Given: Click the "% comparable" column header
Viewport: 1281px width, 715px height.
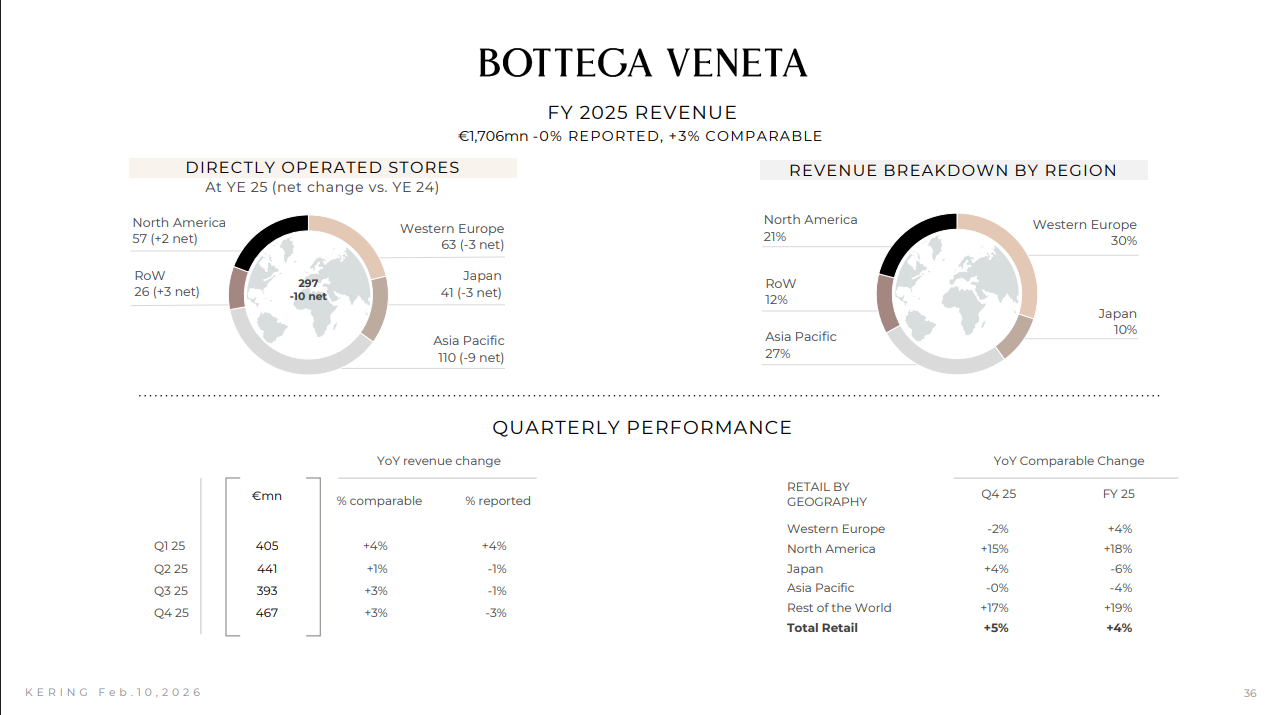Looking at the screenshot, I should pyautogui.click(x=379, y=501).
